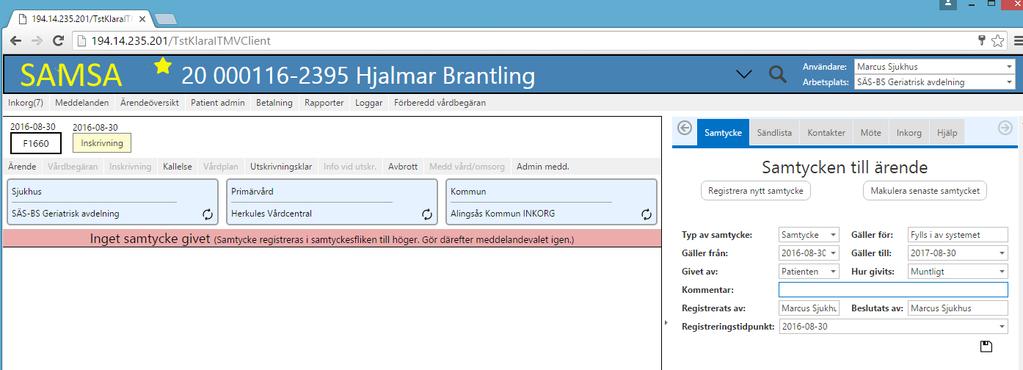Image resolution: width=1023 pixels, height=370 pixels.
Task: Click browser back arrow
Action: (x=16, y=41)
